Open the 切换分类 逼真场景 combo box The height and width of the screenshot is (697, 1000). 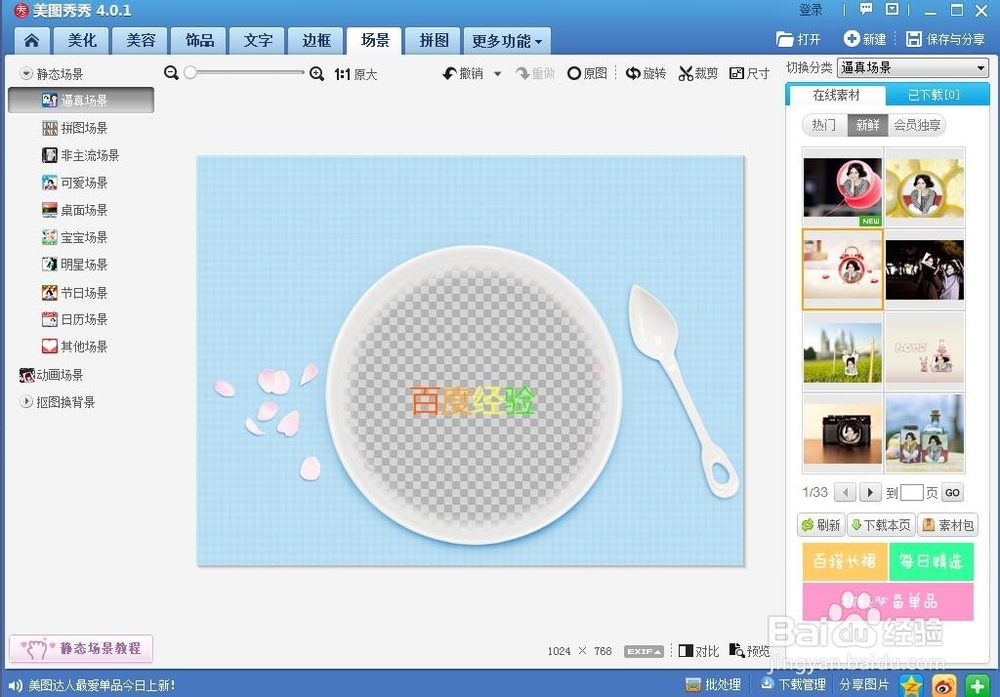point(913,68)
